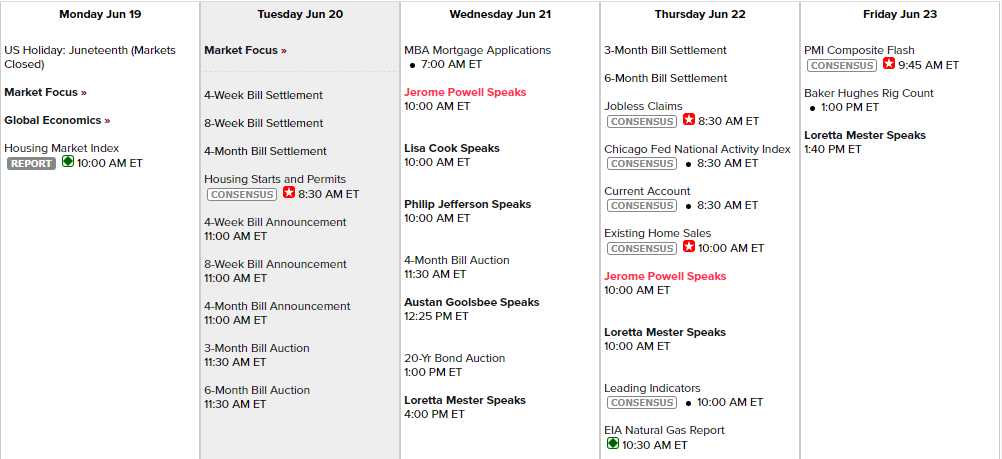The width and height of the screenshot is (1002, 459).
Task: Expand Market Focus under Tuesday Jun 20
Action: coord(245,50)
